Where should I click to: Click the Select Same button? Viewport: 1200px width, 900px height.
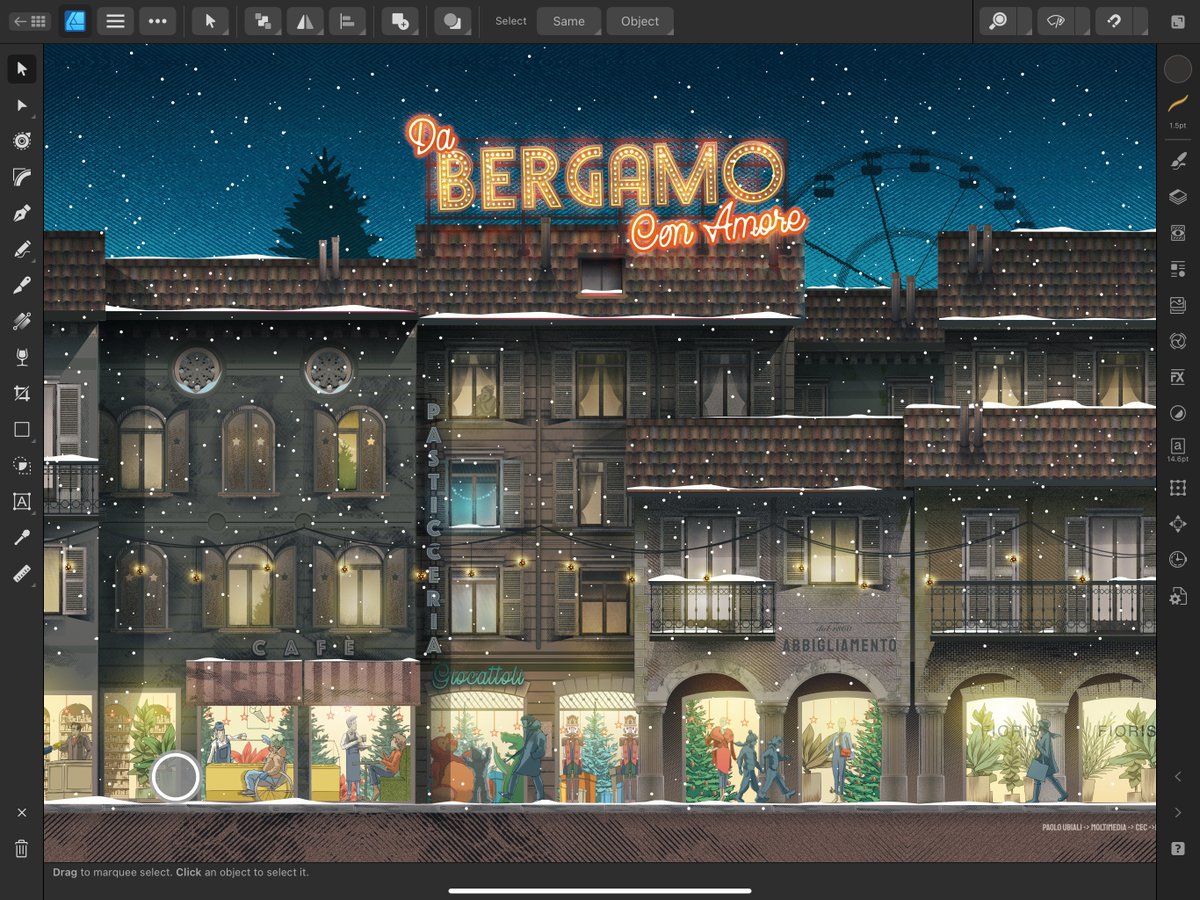coord(569,21)
